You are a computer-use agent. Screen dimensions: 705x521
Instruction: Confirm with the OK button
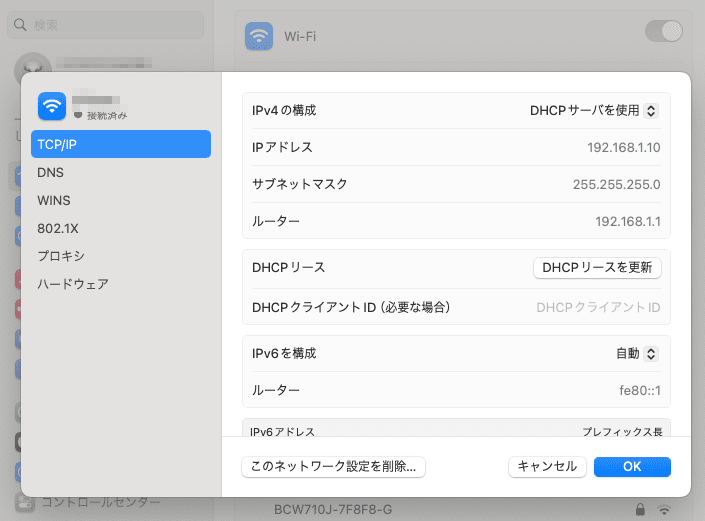632,467
